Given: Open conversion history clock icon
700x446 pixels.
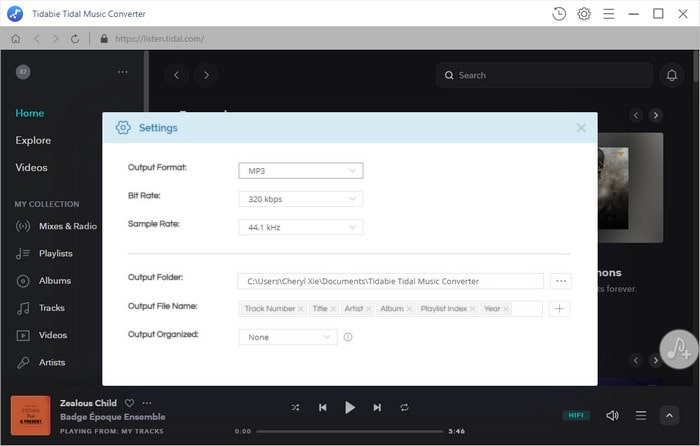Looking at the screenshot, I should click(x=559, y=14).
